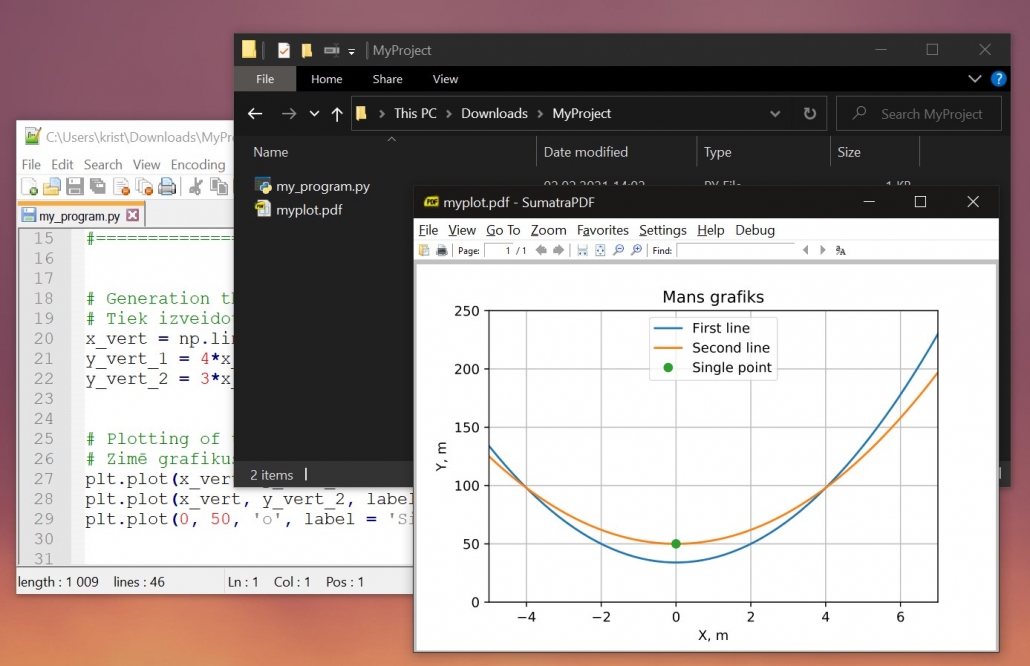1030x666 pixels.
Task: Click the Find Previous arrow in SumatraPDF
Action: (x=805, y=250)
